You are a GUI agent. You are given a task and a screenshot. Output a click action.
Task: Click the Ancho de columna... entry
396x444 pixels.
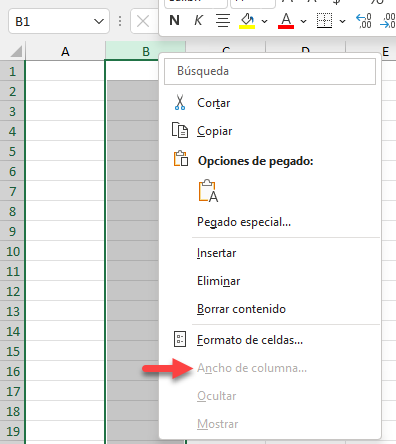click(x=270, y=368)
